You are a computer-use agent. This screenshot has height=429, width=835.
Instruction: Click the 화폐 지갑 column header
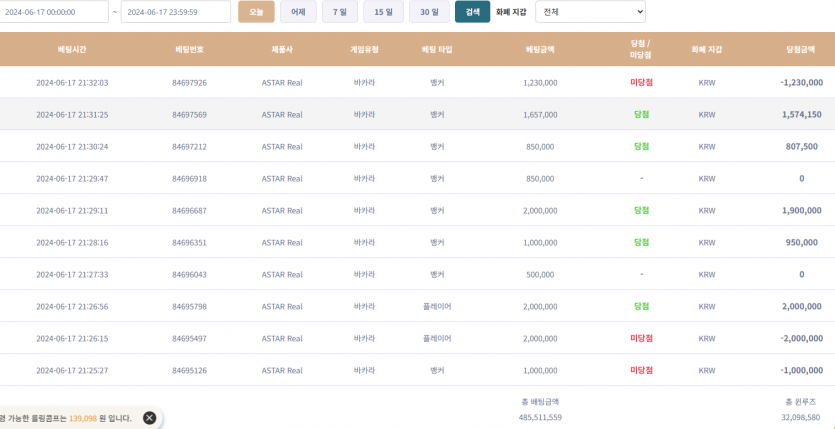point(707,50)
